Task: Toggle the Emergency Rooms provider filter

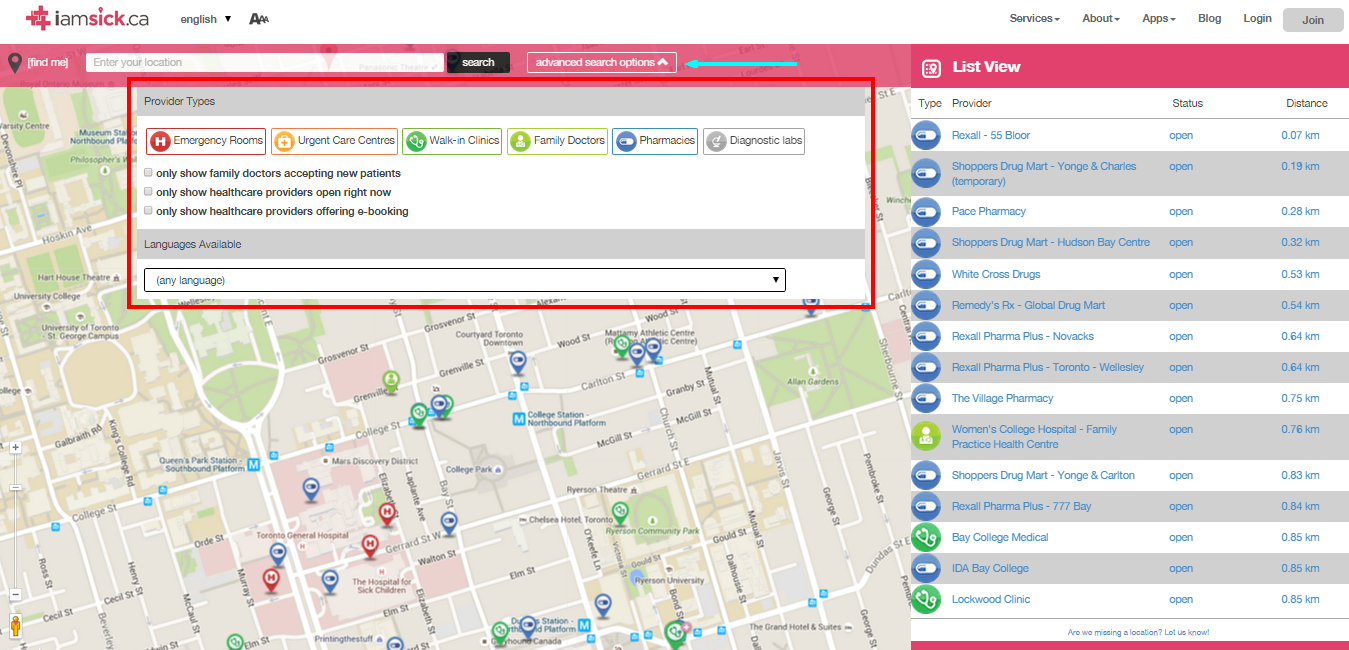Action: pyautogui.click(x=206, y=141)
